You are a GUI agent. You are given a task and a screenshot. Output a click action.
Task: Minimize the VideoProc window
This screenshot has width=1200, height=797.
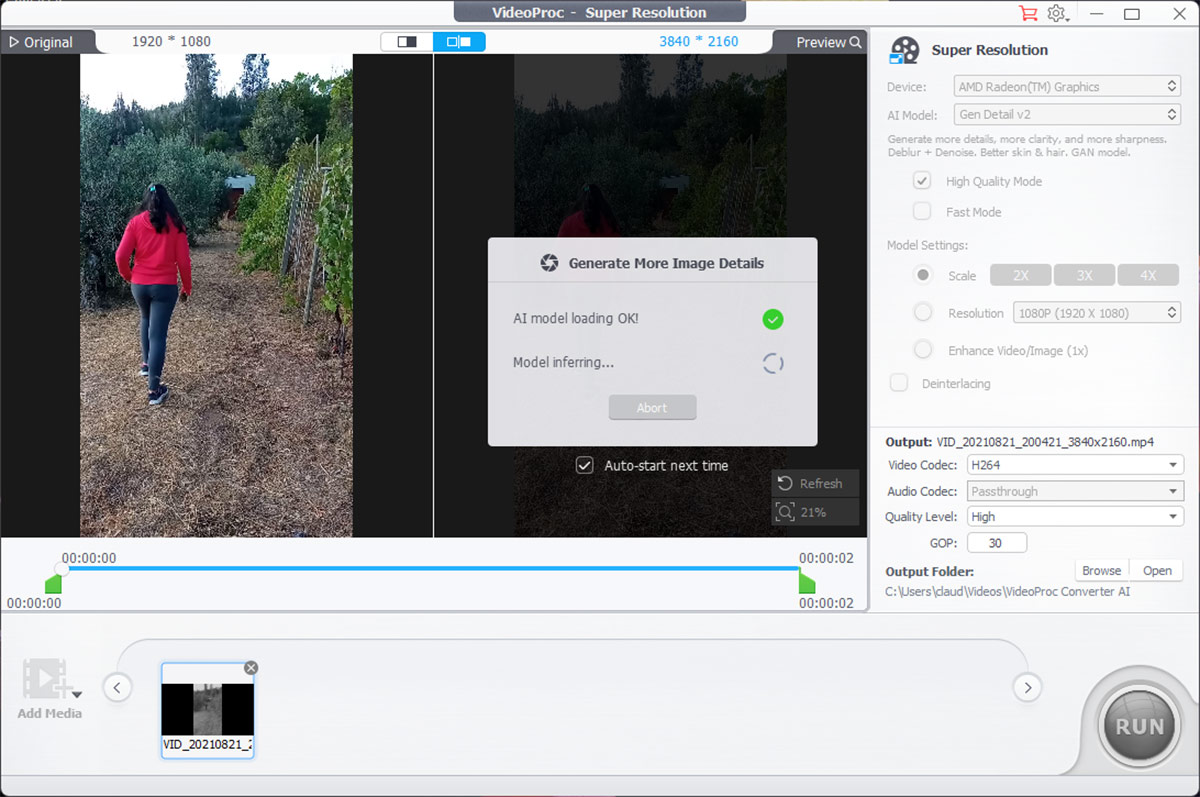(1098, 14)
